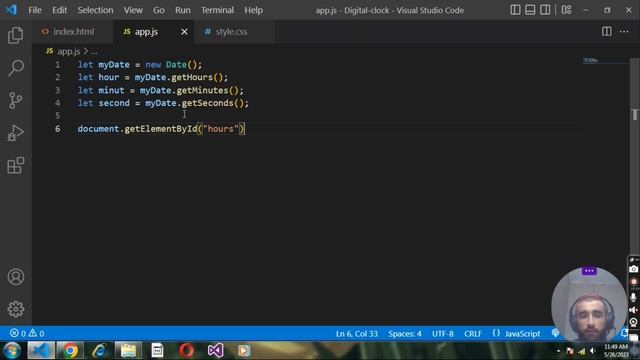Open Opera browser from the taskbar

187,351
